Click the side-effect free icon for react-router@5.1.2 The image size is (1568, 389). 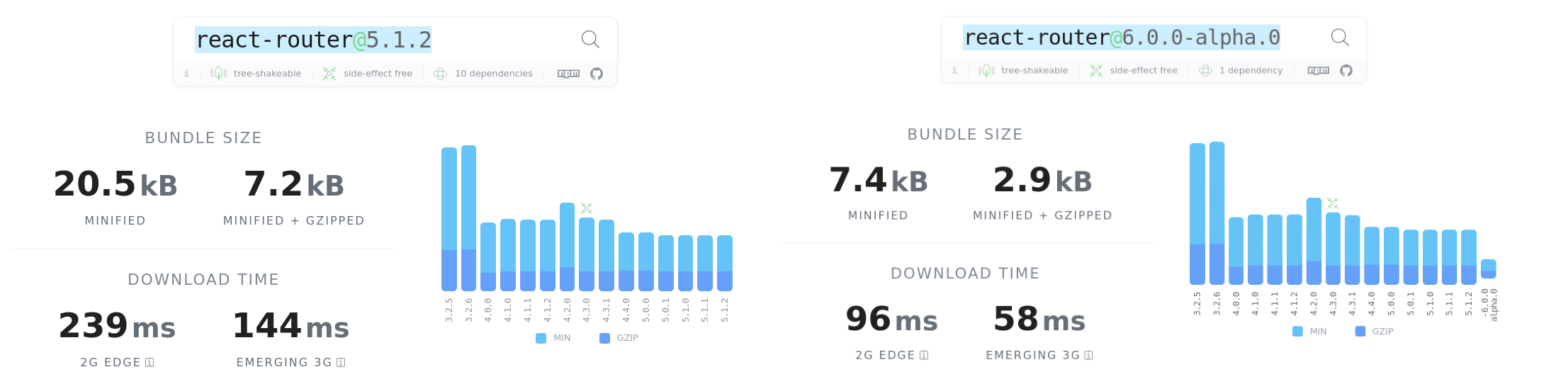(x=329, y=73)
